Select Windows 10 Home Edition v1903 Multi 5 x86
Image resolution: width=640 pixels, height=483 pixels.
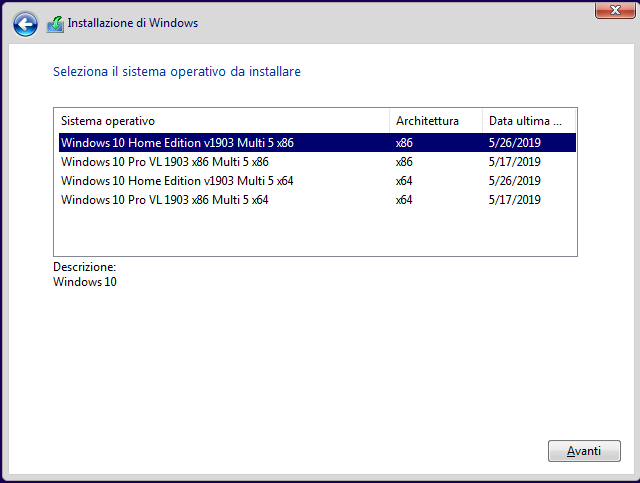pyautogui.click(x=317, y=142)
